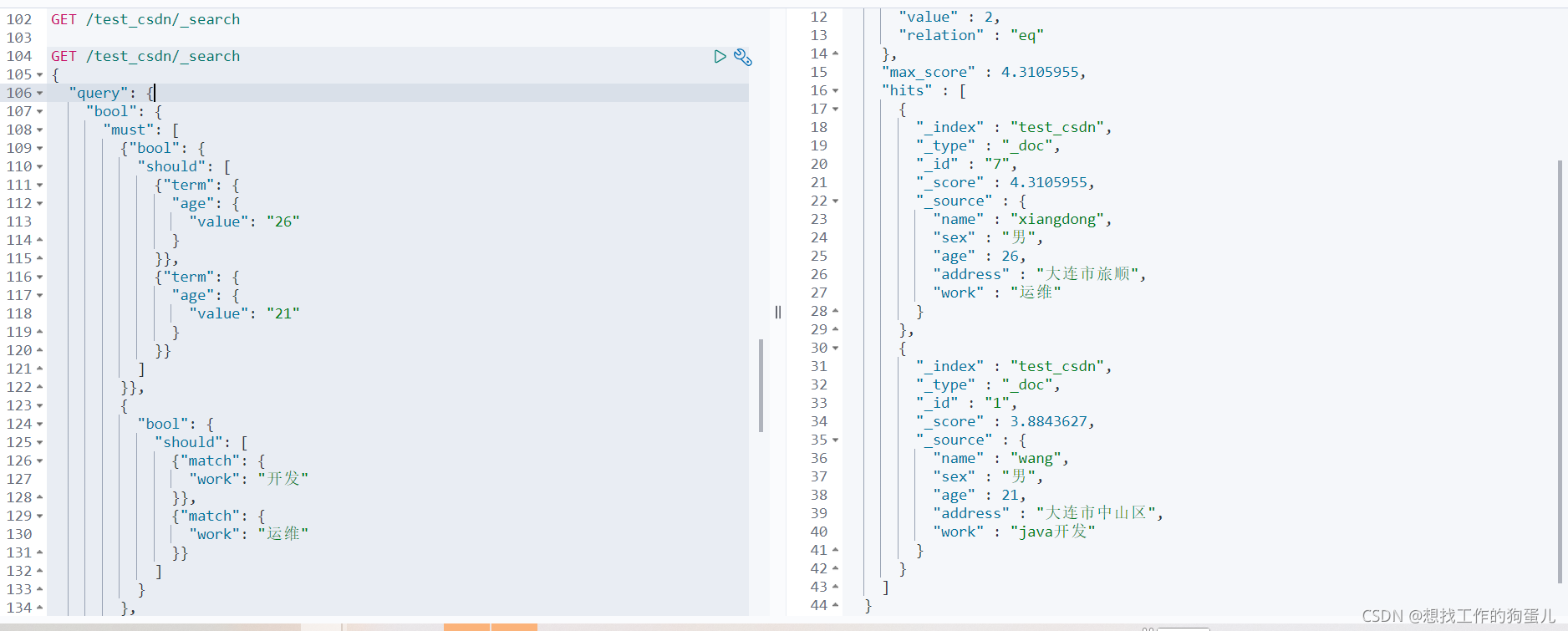
Task: Collapse the fold arrow at line 105
Action: [39, 75]
